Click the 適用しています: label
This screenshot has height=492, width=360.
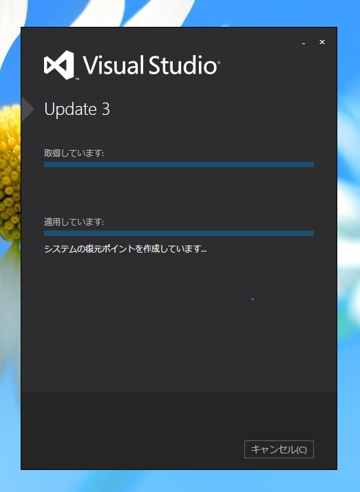(74, 222)
